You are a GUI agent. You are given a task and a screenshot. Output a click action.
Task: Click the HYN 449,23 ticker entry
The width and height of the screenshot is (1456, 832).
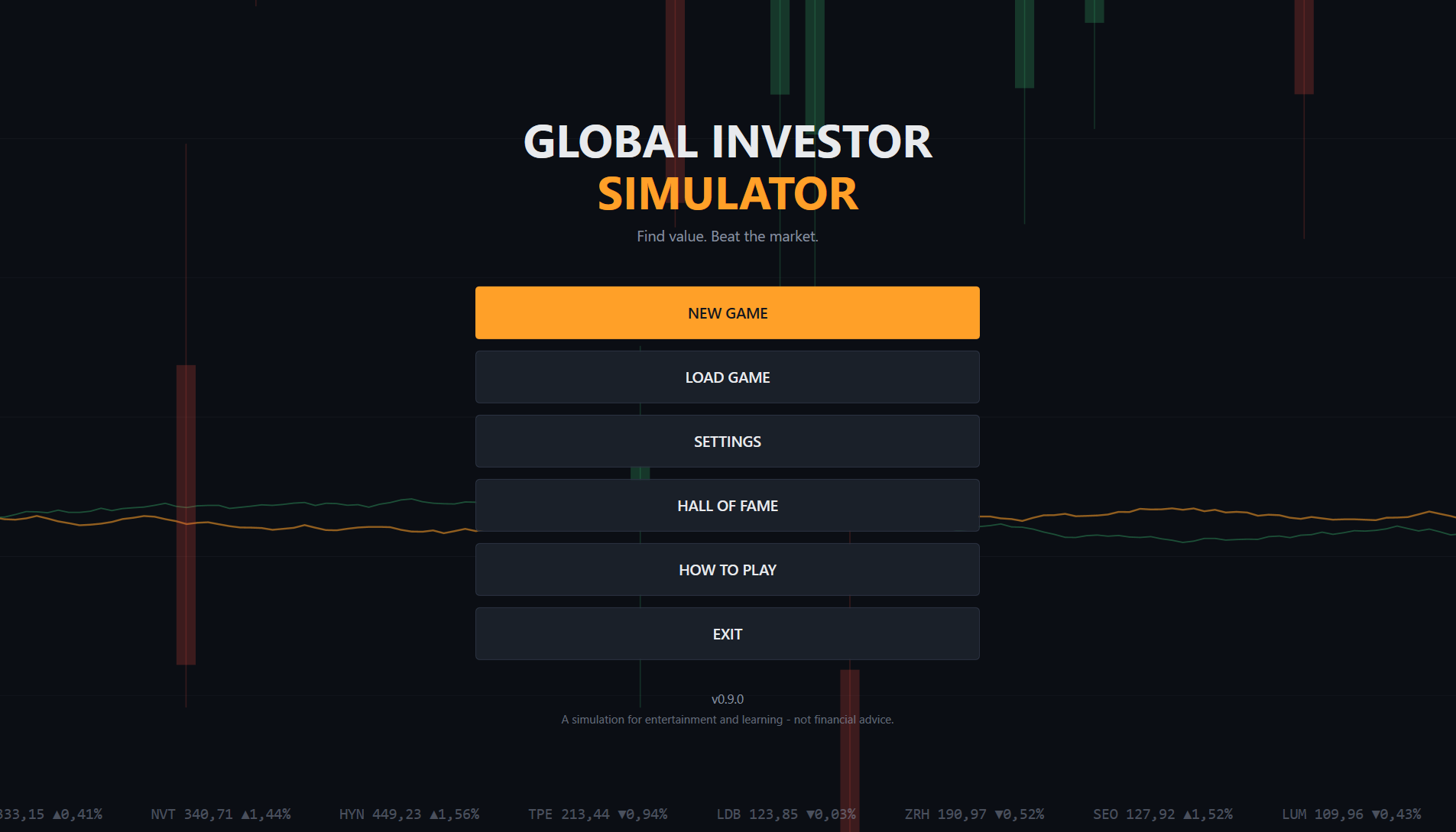click(409, 814)
